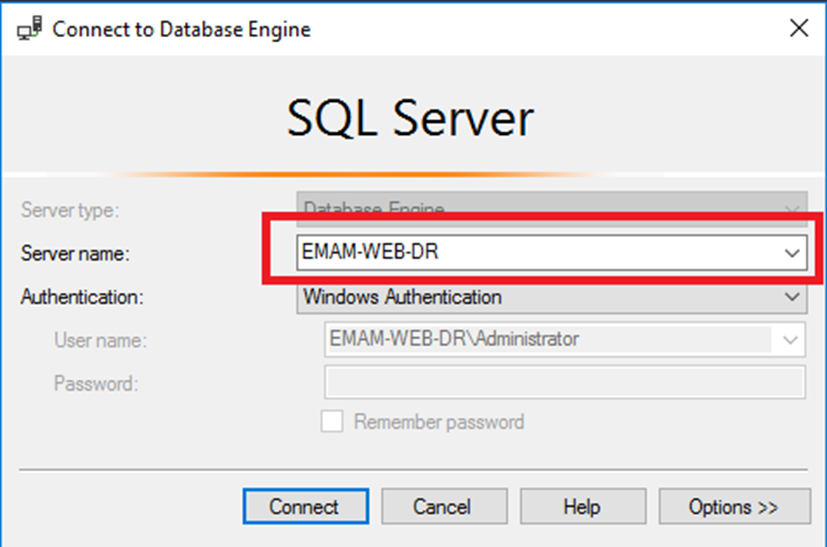Open the Authentication dropdown
The image size is (827, 547).
coord(552,297)
